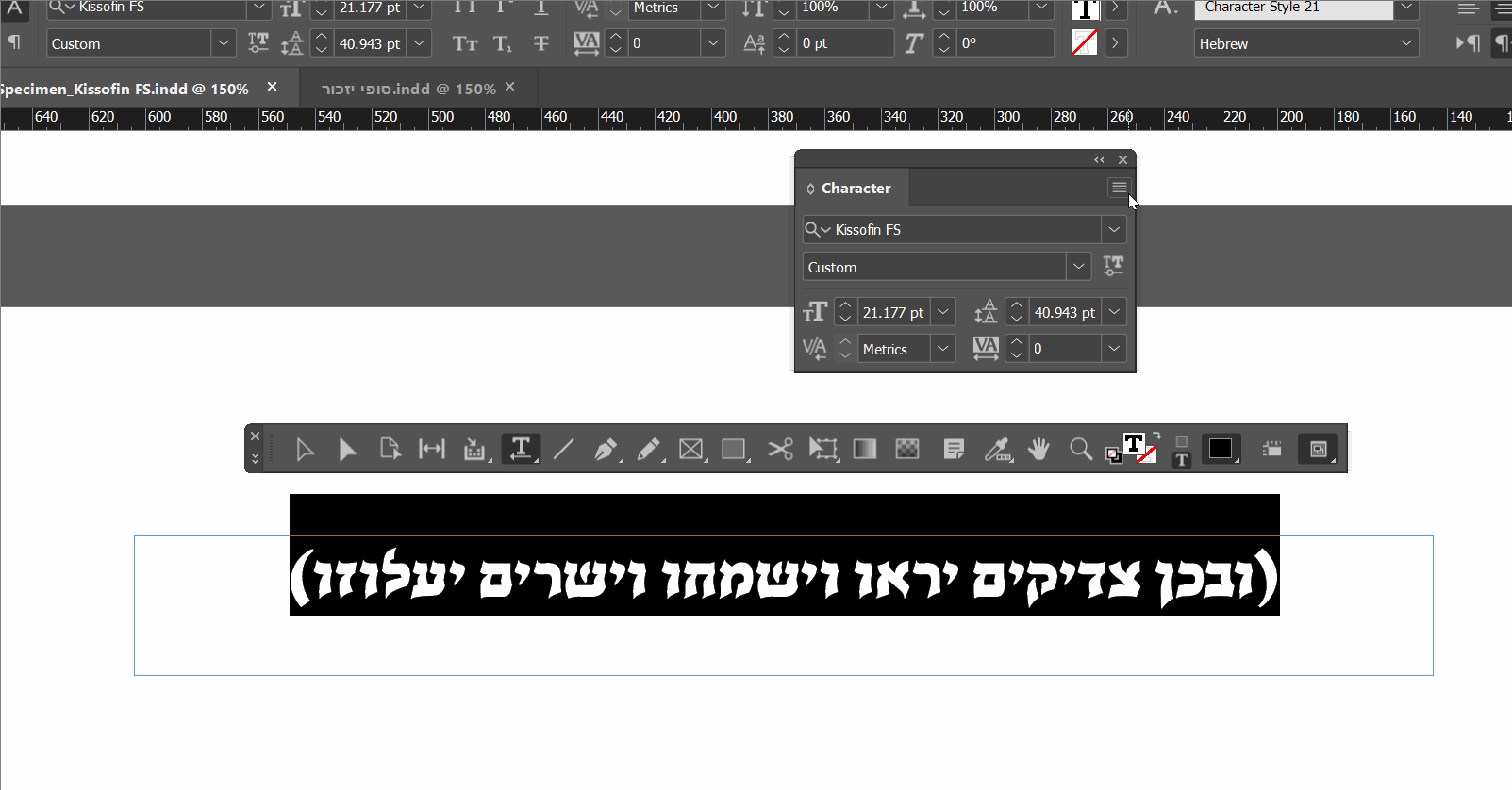Open Hebrew language dropdown
Screen dimensions: 1512x790
[1406, 43]
